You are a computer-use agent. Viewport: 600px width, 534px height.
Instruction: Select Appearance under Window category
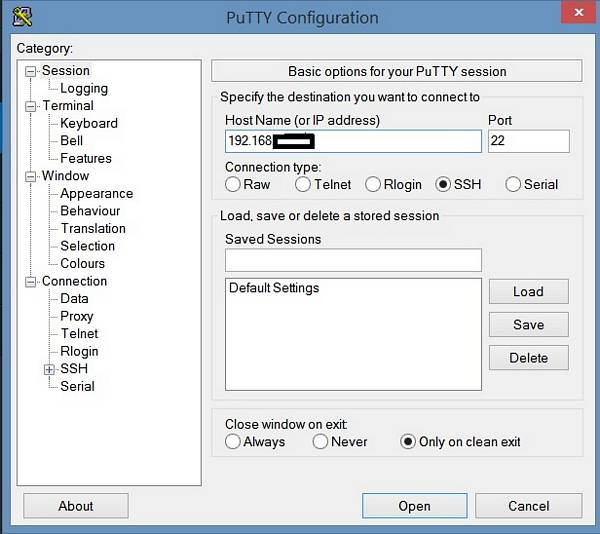[x=96, y=193]
